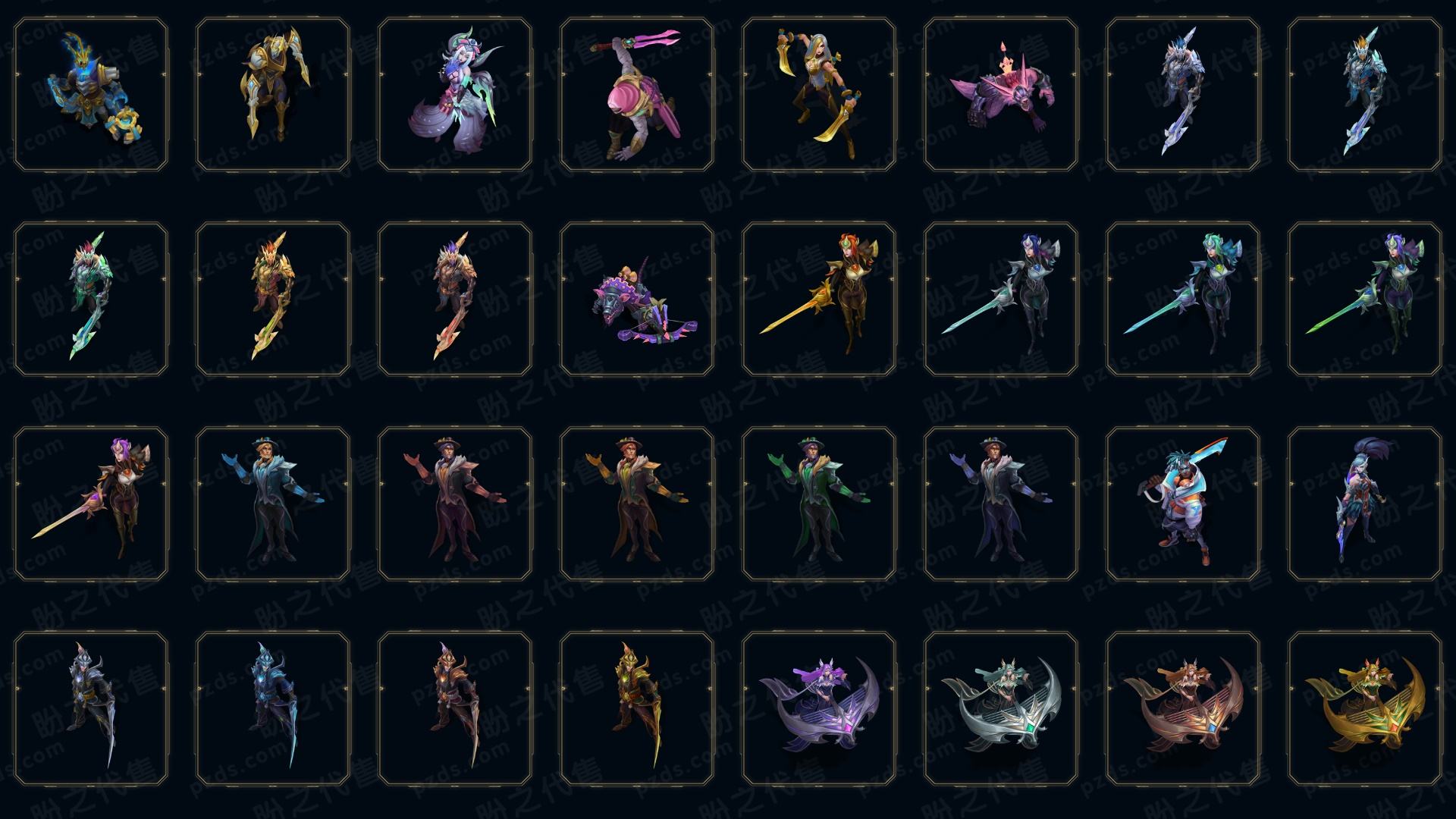Select the purple rhino crossbow rider skin
Viewport: 1456px width, 819px height.
tap(637, 299)
